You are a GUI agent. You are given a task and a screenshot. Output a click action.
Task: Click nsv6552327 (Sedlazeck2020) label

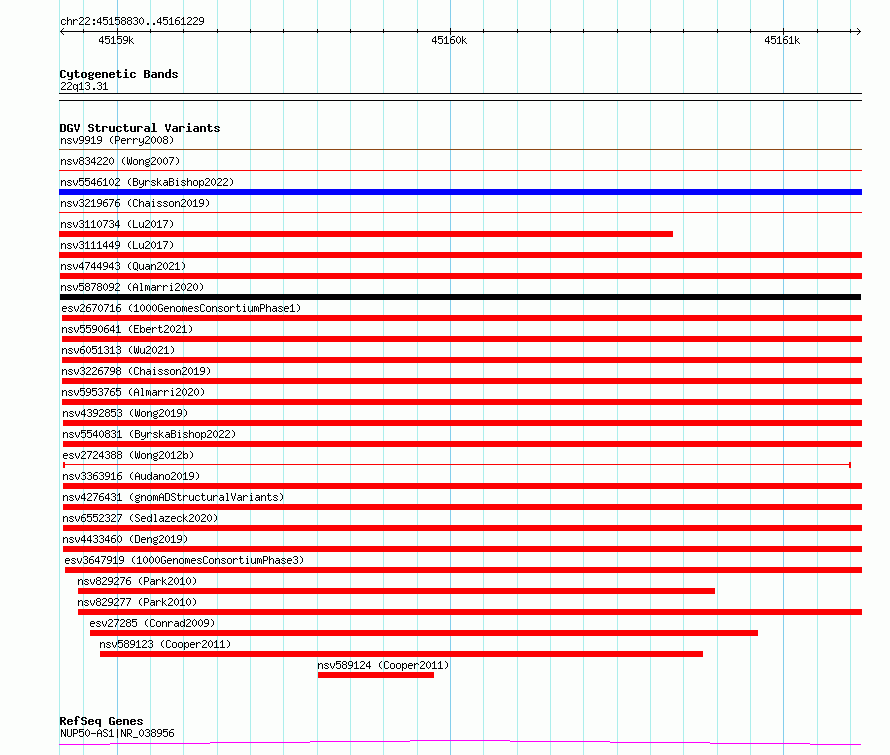click(140, 518)
